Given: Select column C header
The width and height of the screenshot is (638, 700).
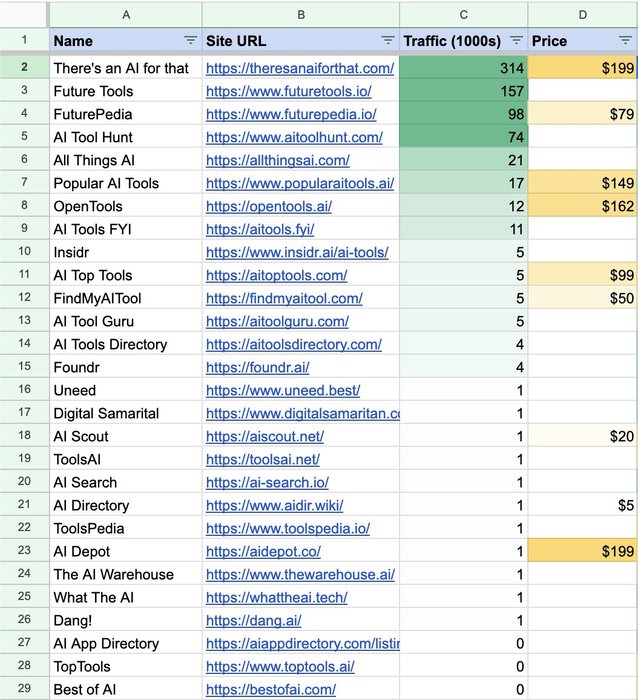Looking at the screenshot, I should pyautogui.click(x=463, y=15).
